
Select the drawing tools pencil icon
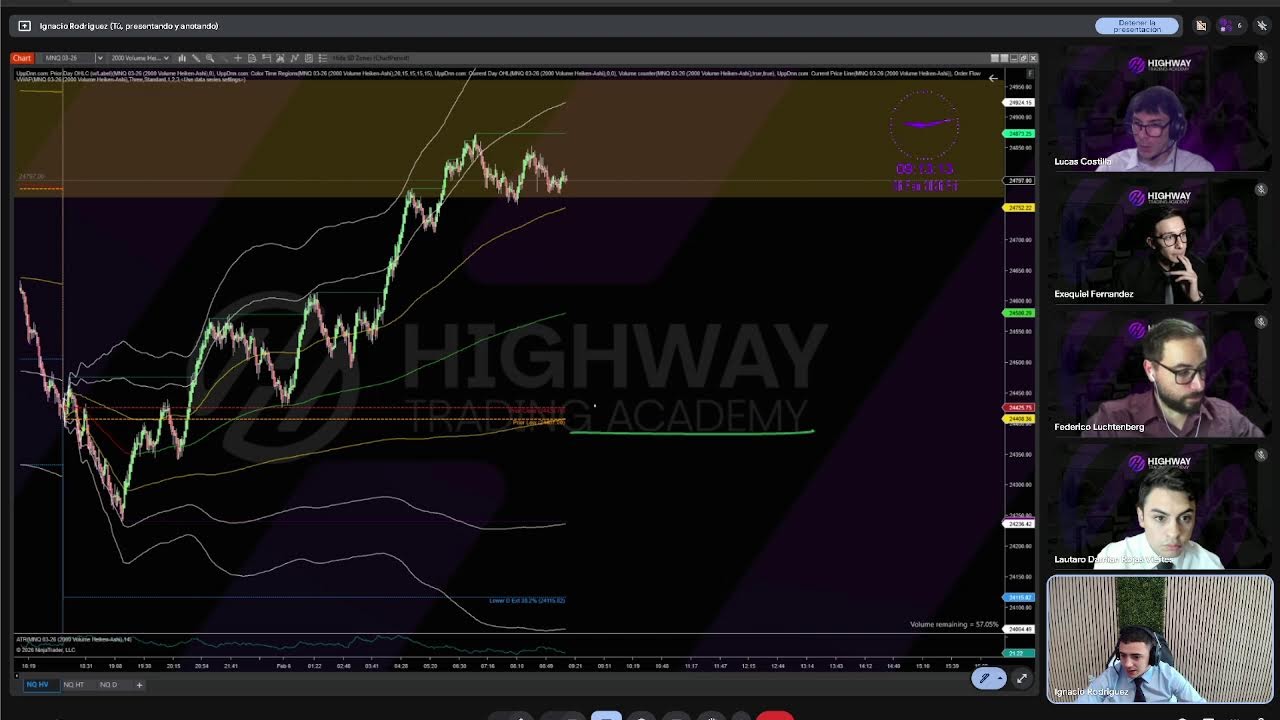click(196, 58)
